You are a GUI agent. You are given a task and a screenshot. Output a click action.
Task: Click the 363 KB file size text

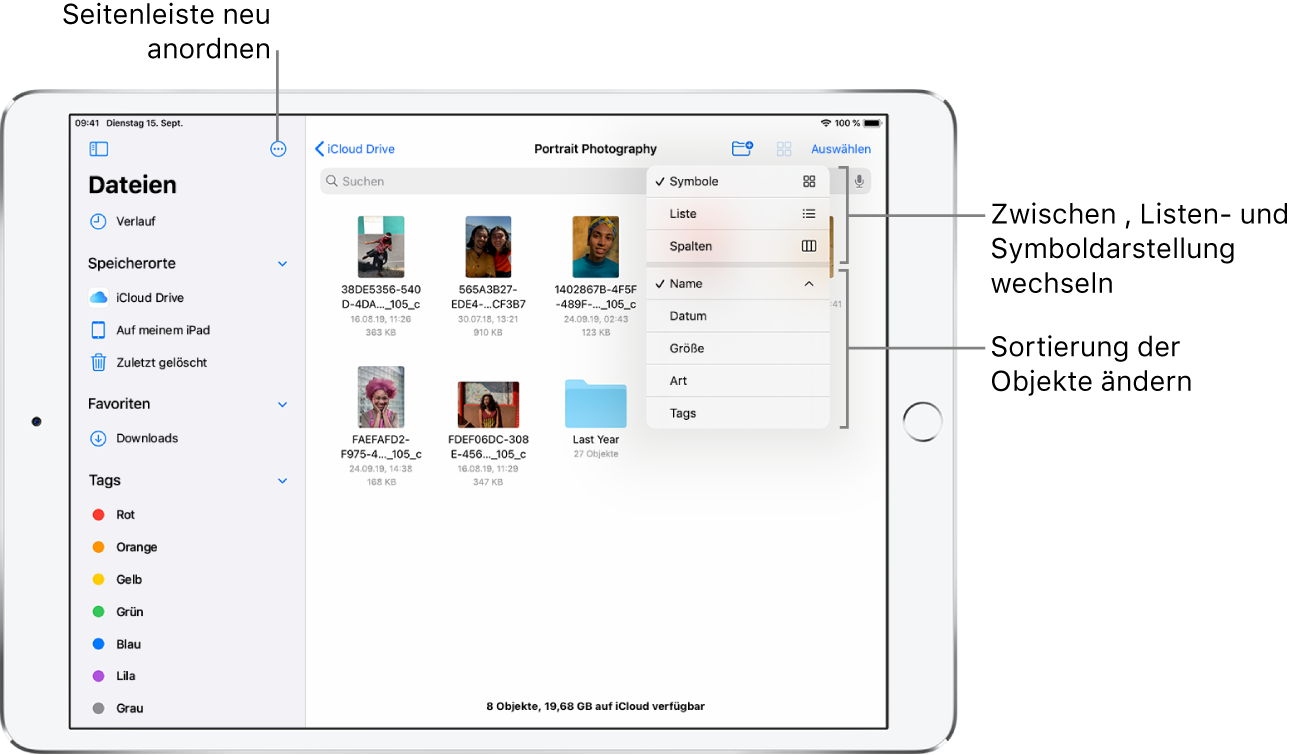point(381,332)
